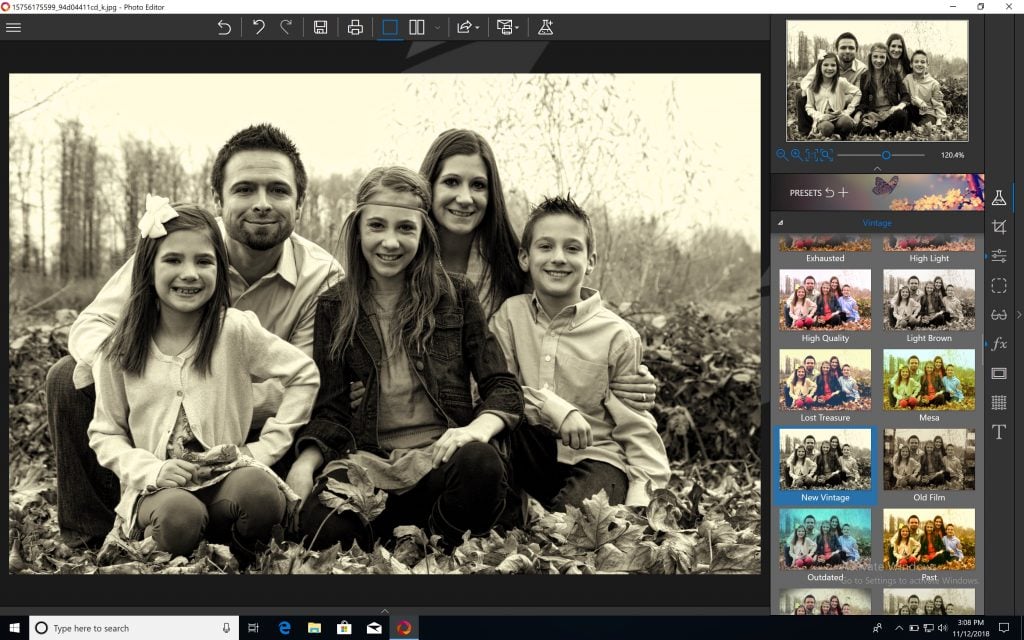This screenshot has width=1024, height=640.
Task: Open the notification action center
Action: tap(1004, 628)
